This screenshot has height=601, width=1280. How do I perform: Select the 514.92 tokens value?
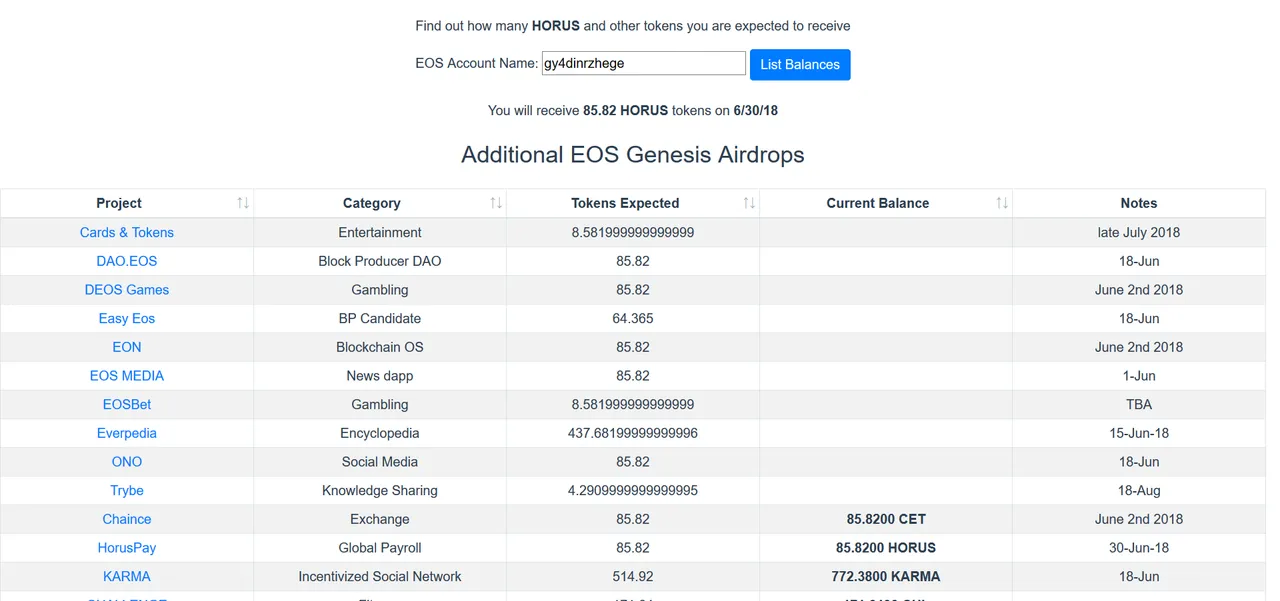pyautogui.click(x=633, y=576)
